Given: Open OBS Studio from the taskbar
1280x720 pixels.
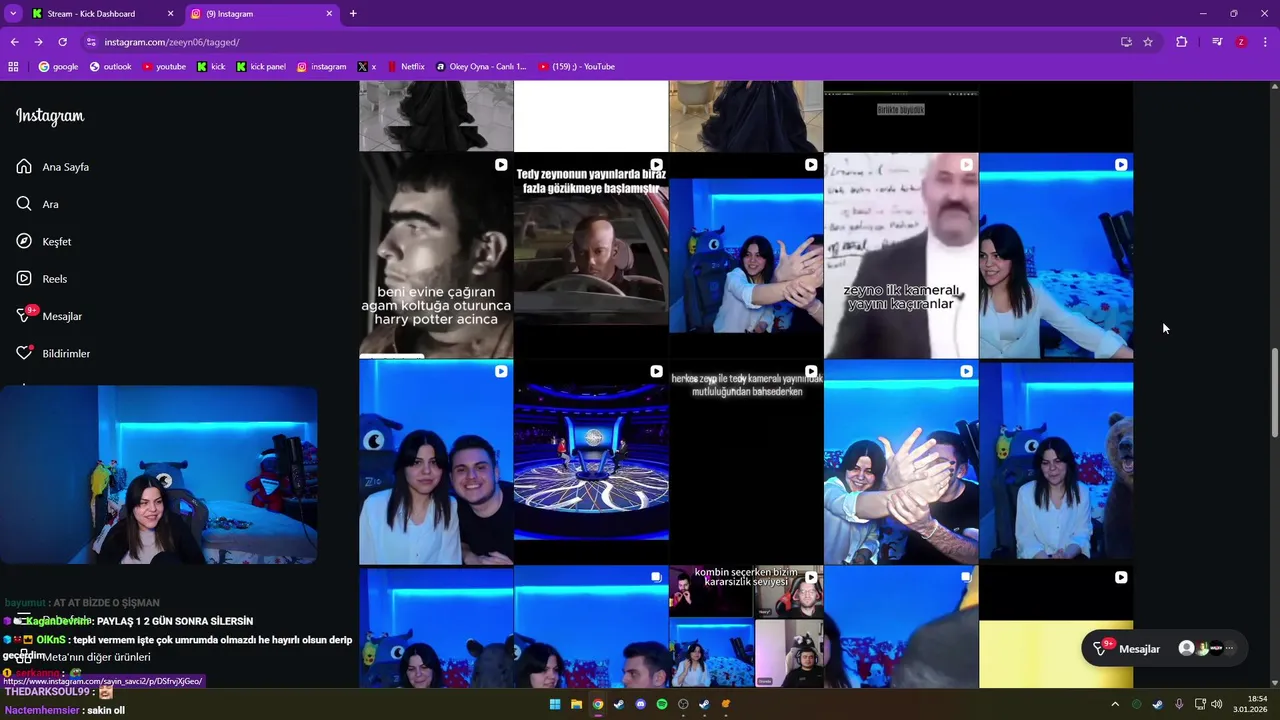Looking at the screenshot, I should pyautogui.click(x=684, y=704).
